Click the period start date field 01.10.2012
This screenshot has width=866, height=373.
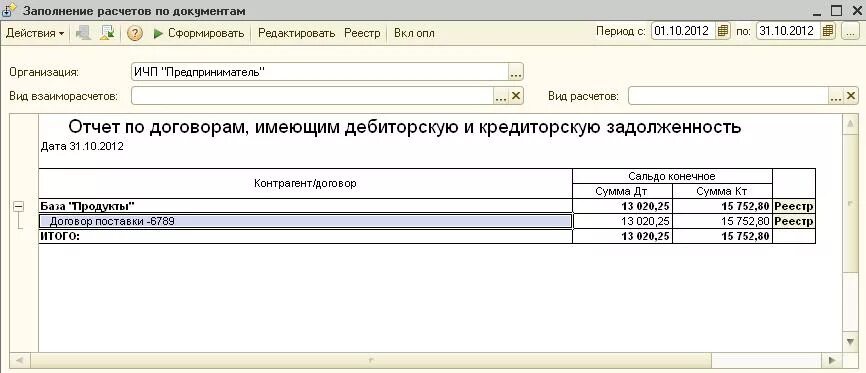[x=684, y=31]
